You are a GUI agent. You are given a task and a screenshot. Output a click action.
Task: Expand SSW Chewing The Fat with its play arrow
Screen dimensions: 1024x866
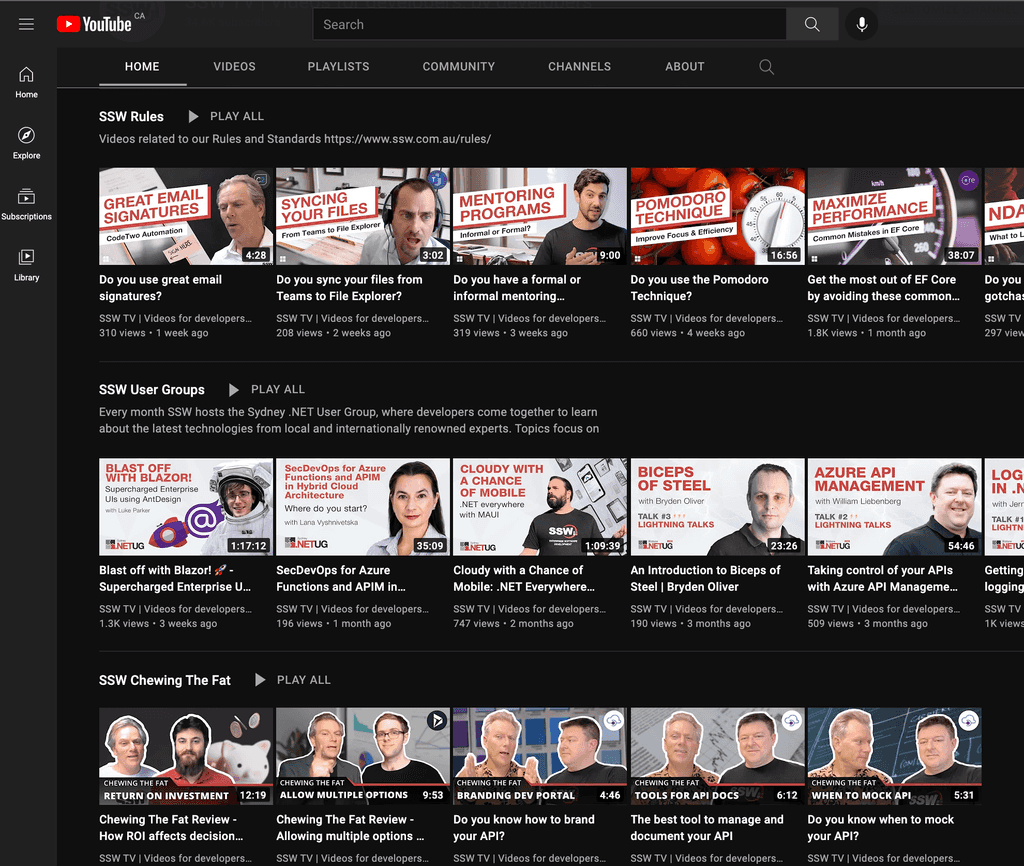point(259,679)
